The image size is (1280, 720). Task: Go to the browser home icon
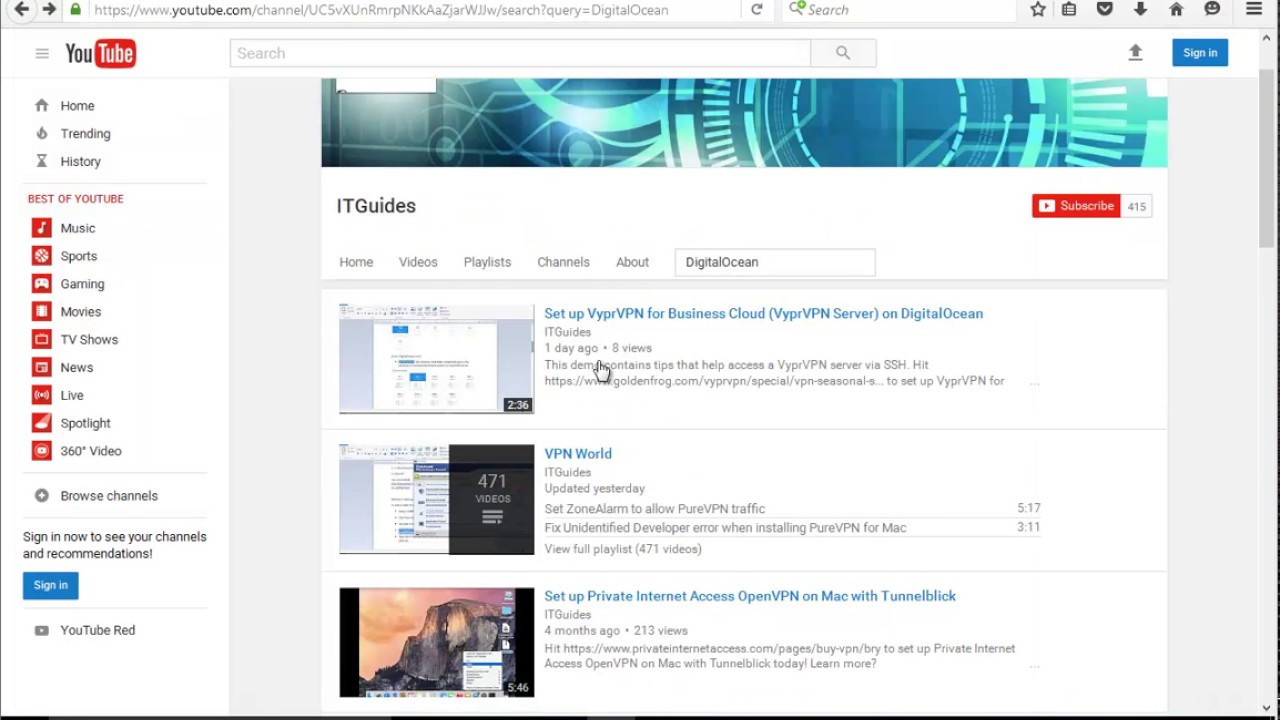1176,9
